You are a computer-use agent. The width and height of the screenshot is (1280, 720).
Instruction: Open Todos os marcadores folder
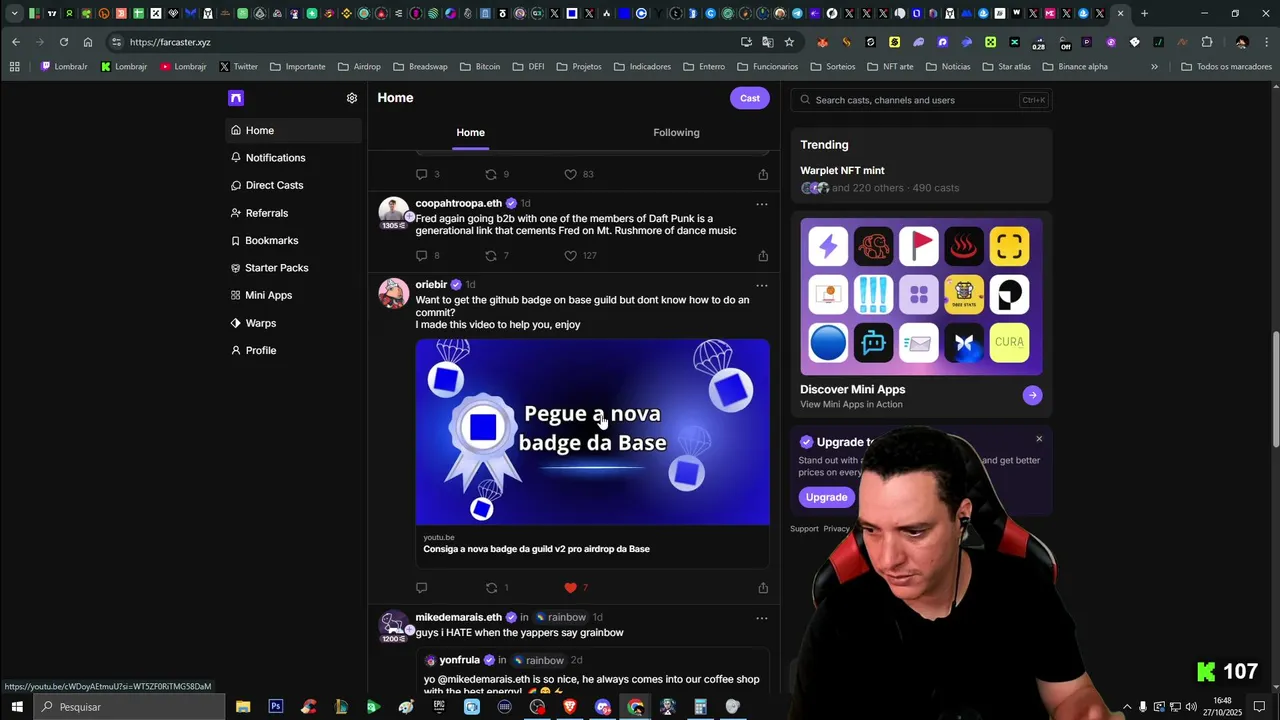(1226, 67)
